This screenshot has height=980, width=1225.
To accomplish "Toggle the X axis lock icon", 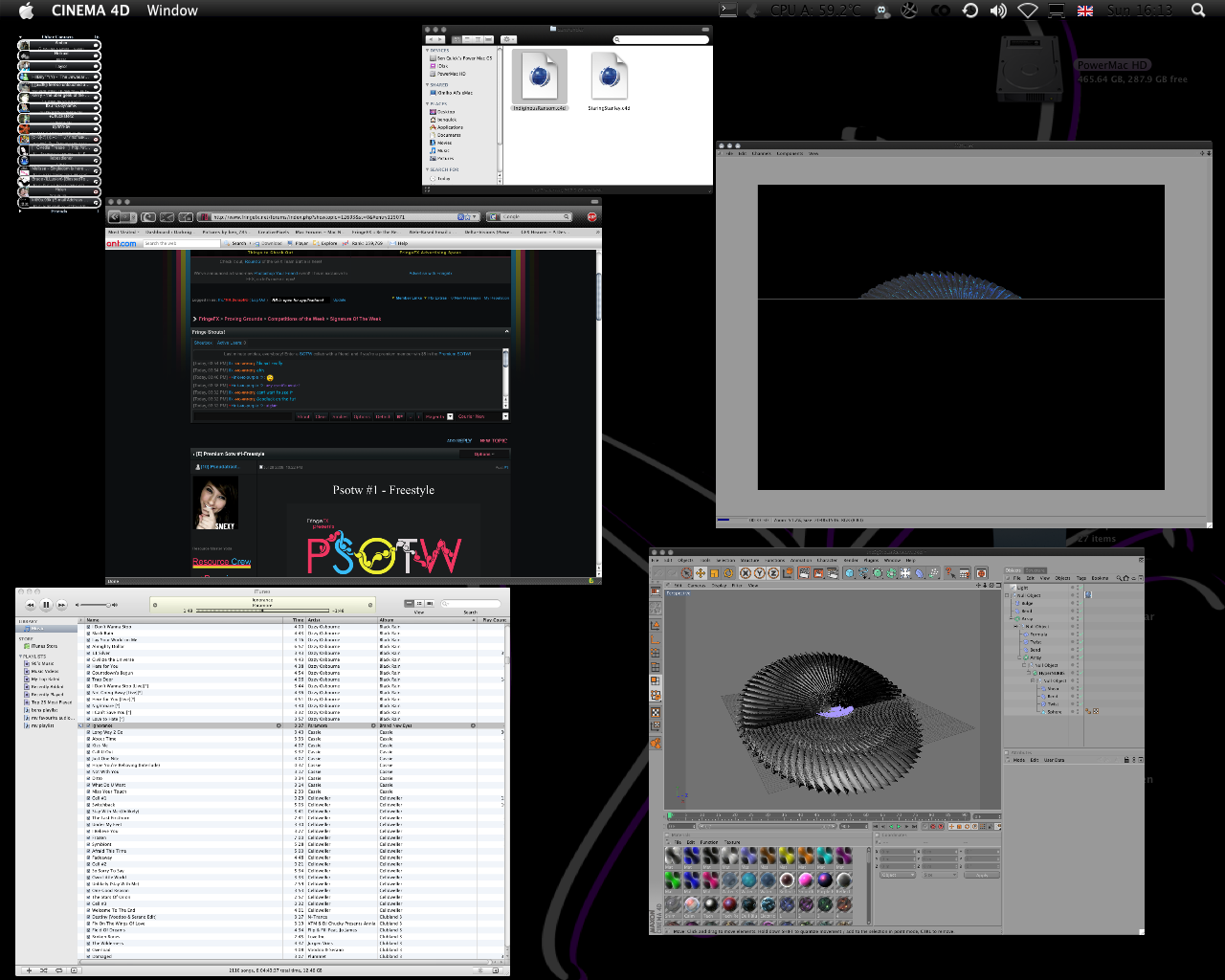I will coord(746,573).
